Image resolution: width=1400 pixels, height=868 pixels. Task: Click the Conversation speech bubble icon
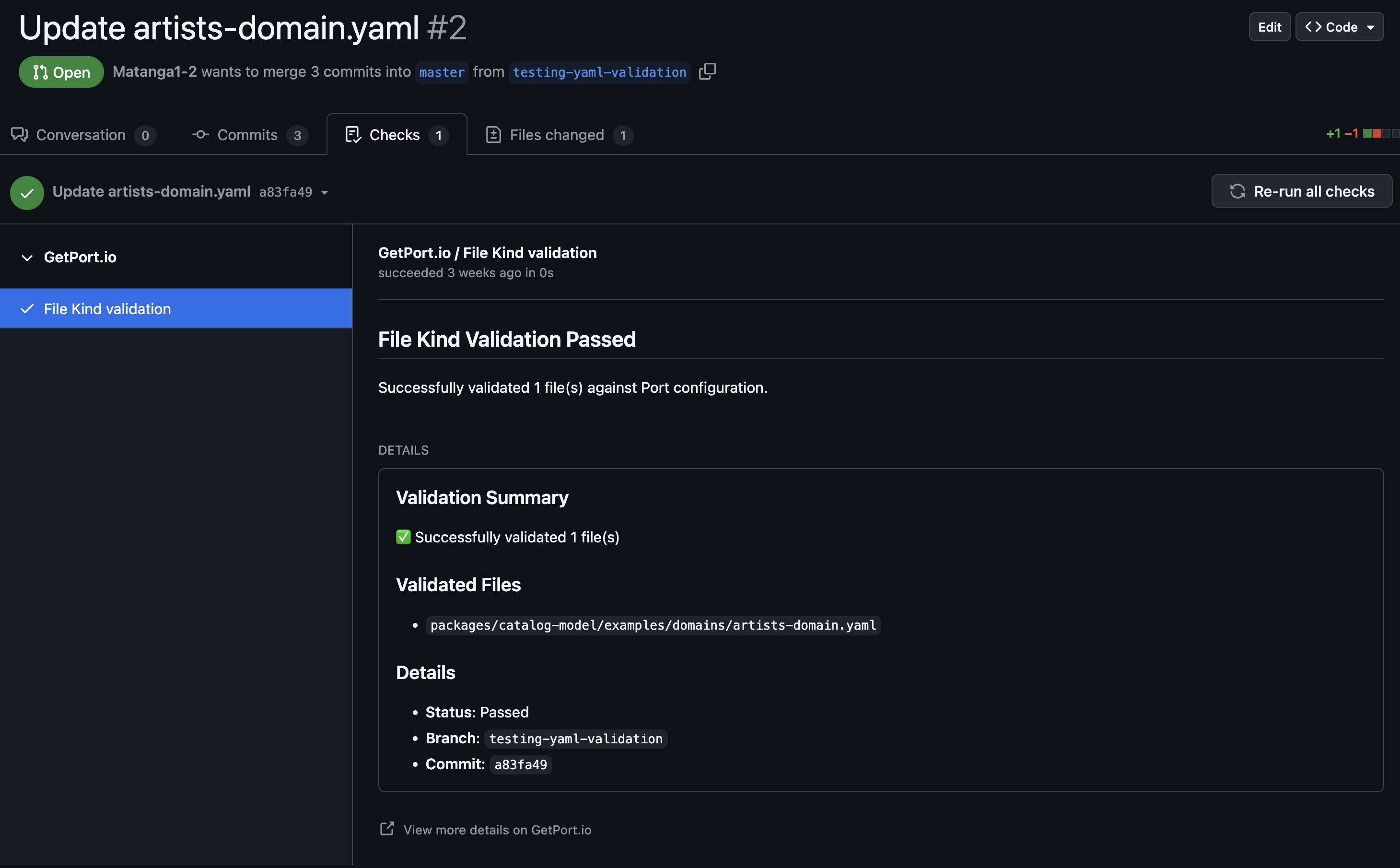(20, 135)
